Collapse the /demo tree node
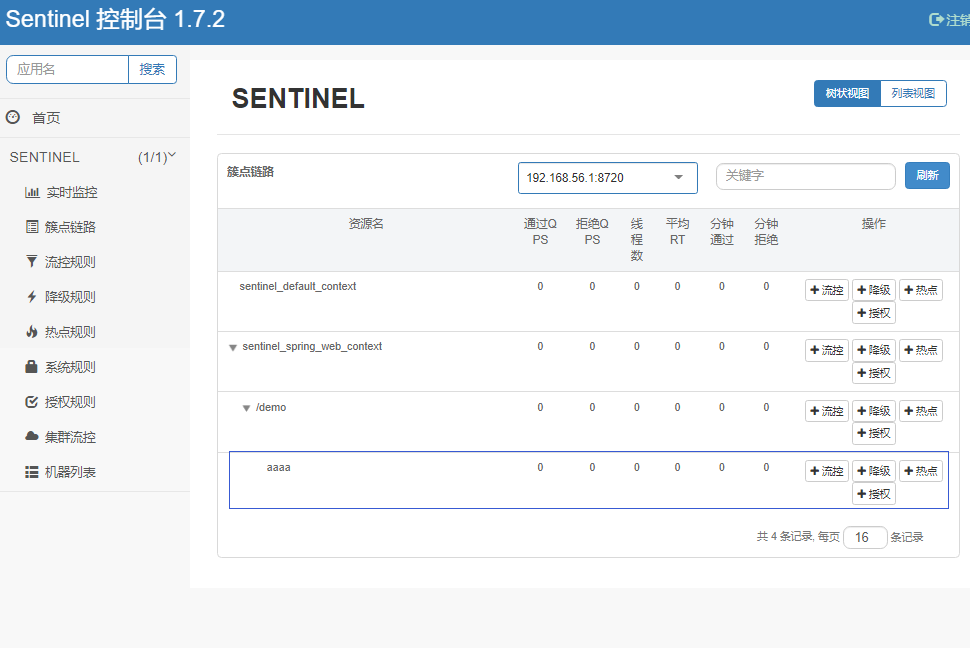This screenshot has width=970, height=648. click(246, 408)
